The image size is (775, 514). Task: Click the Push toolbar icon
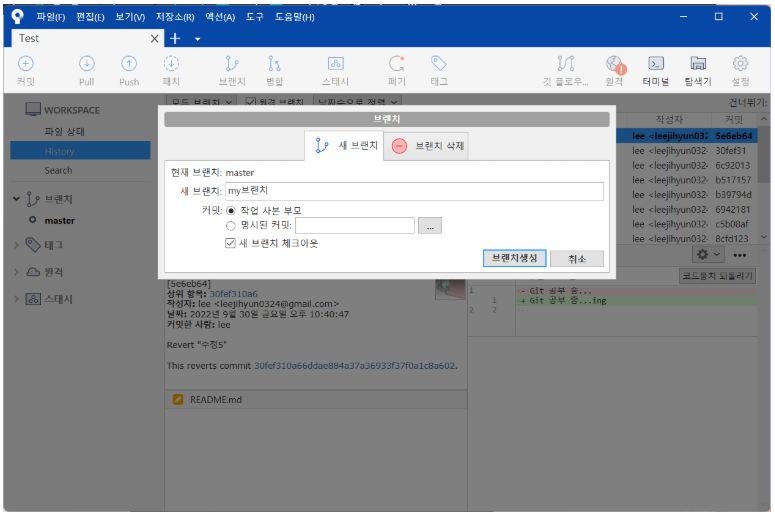coord(129,64)
